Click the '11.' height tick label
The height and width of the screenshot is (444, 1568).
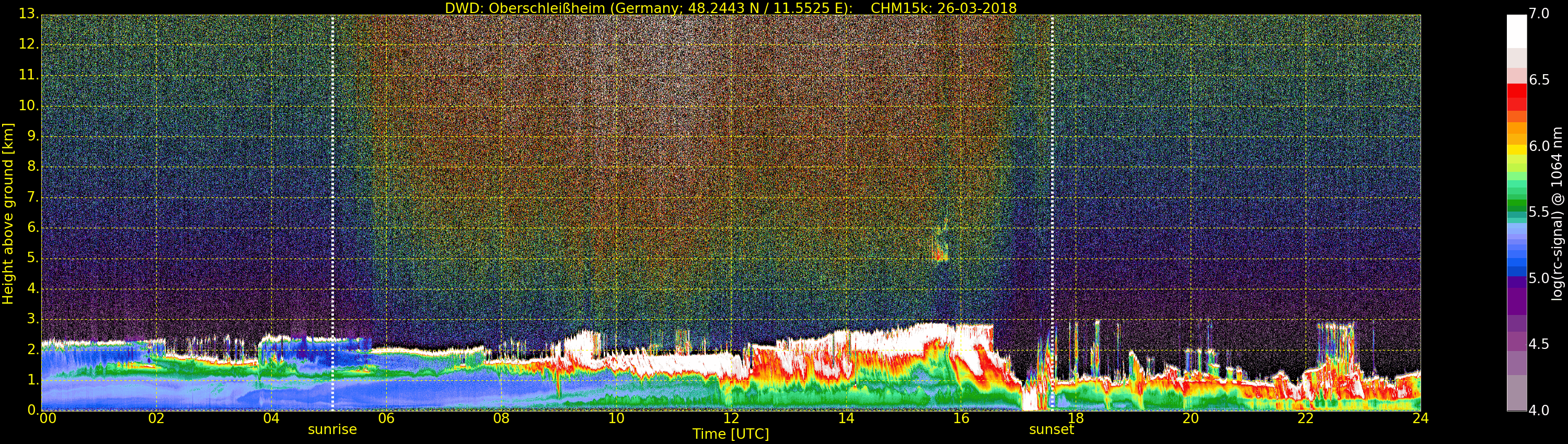29,75
